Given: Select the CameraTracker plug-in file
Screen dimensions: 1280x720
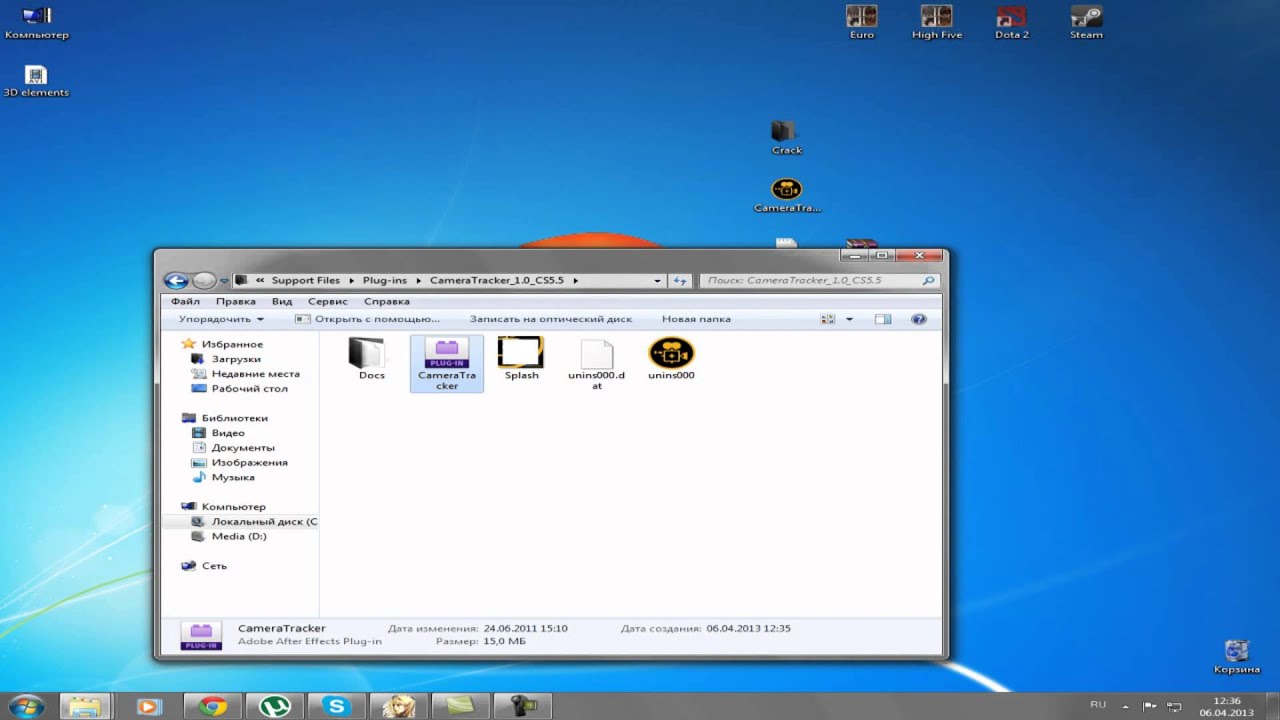Looking at the screenshot, I should click(x=446, y=363).
